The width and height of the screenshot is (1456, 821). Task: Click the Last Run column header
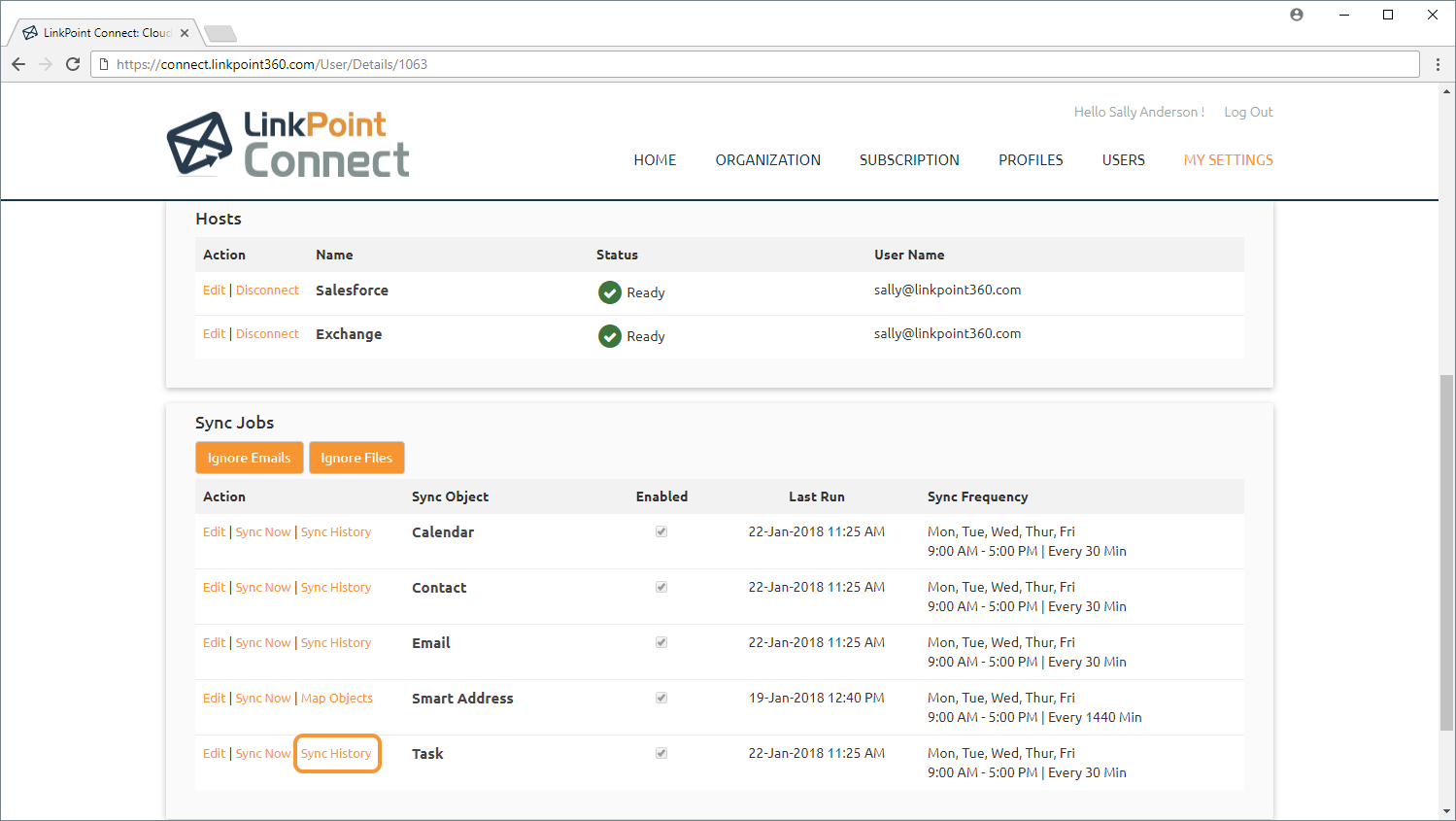click(817, 496)
